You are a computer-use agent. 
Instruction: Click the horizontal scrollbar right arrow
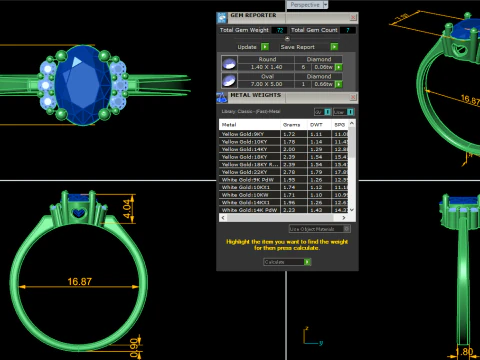pos(344,218)
